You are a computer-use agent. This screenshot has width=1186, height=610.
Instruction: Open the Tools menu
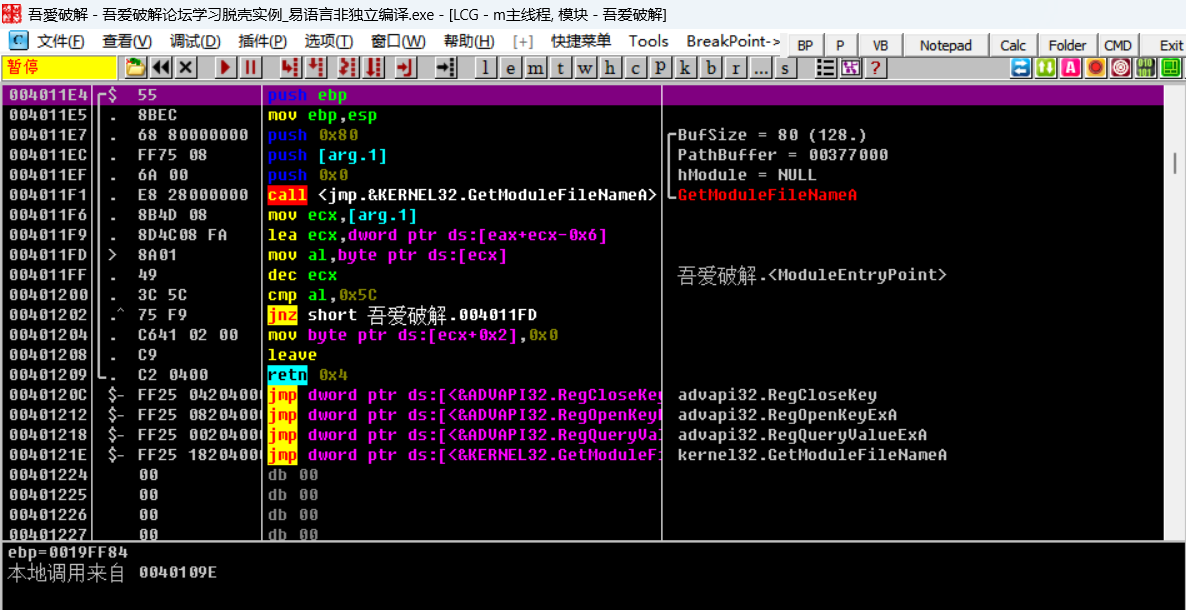(x=648, y=41)
